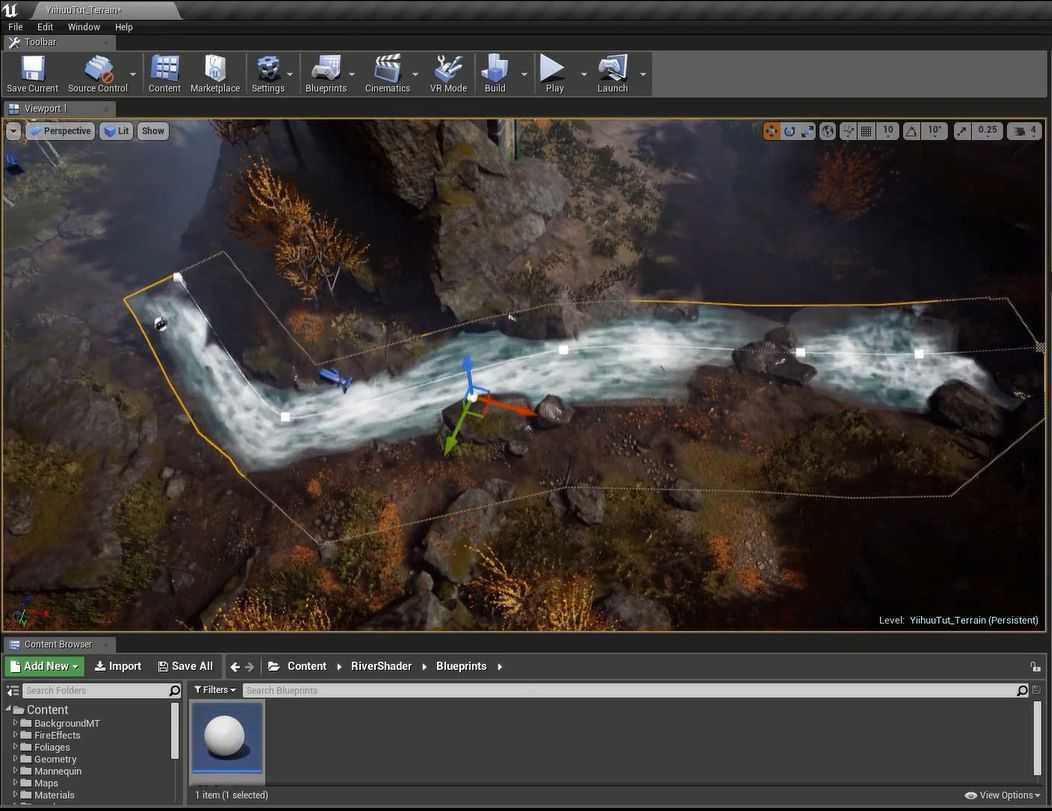Go forward in Content Browser history
The width and height of the screenshot is (1052, 811).
(250, 667)
